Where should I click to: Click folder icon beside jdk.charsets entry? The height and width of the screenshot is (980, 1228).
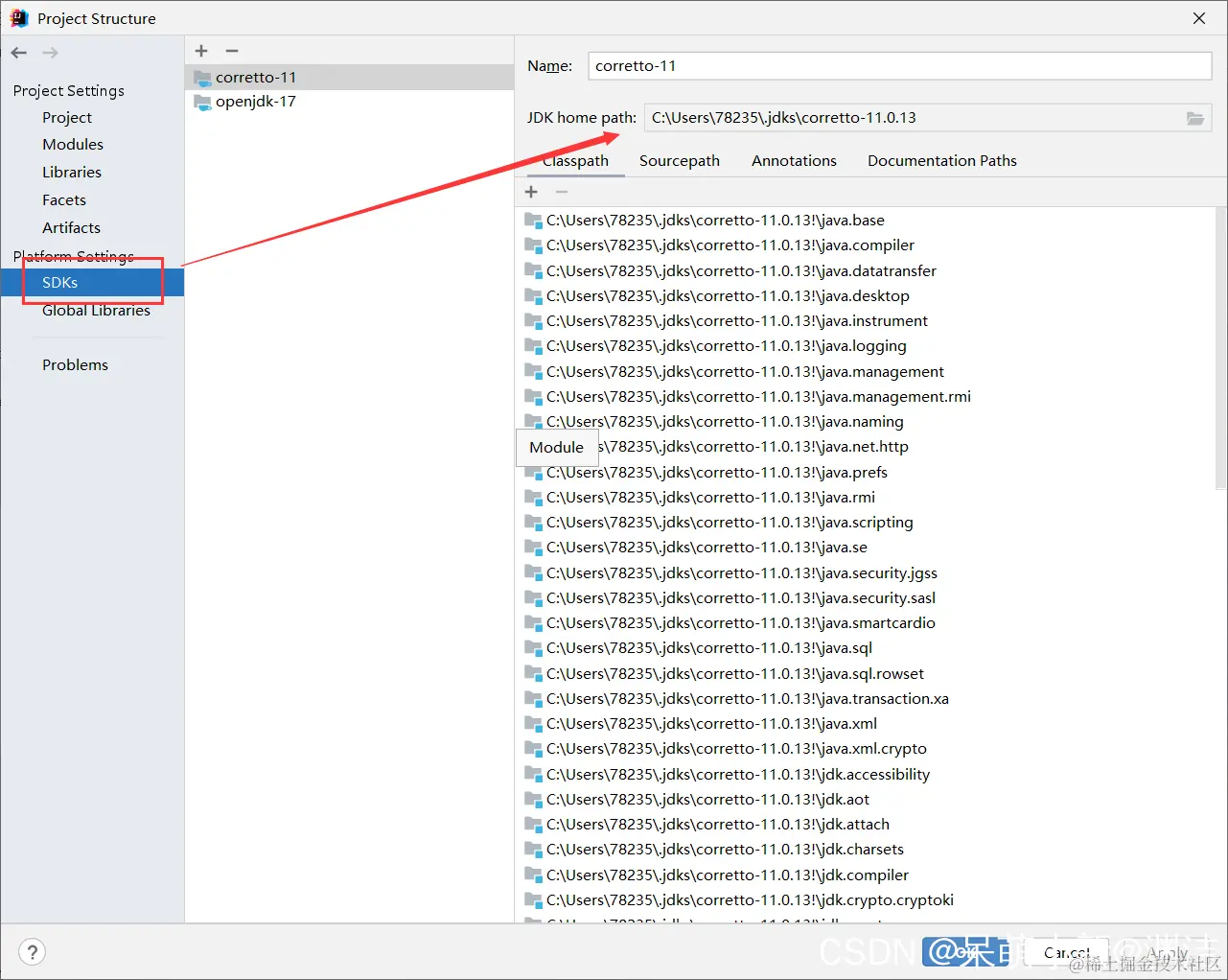(533, 850)
